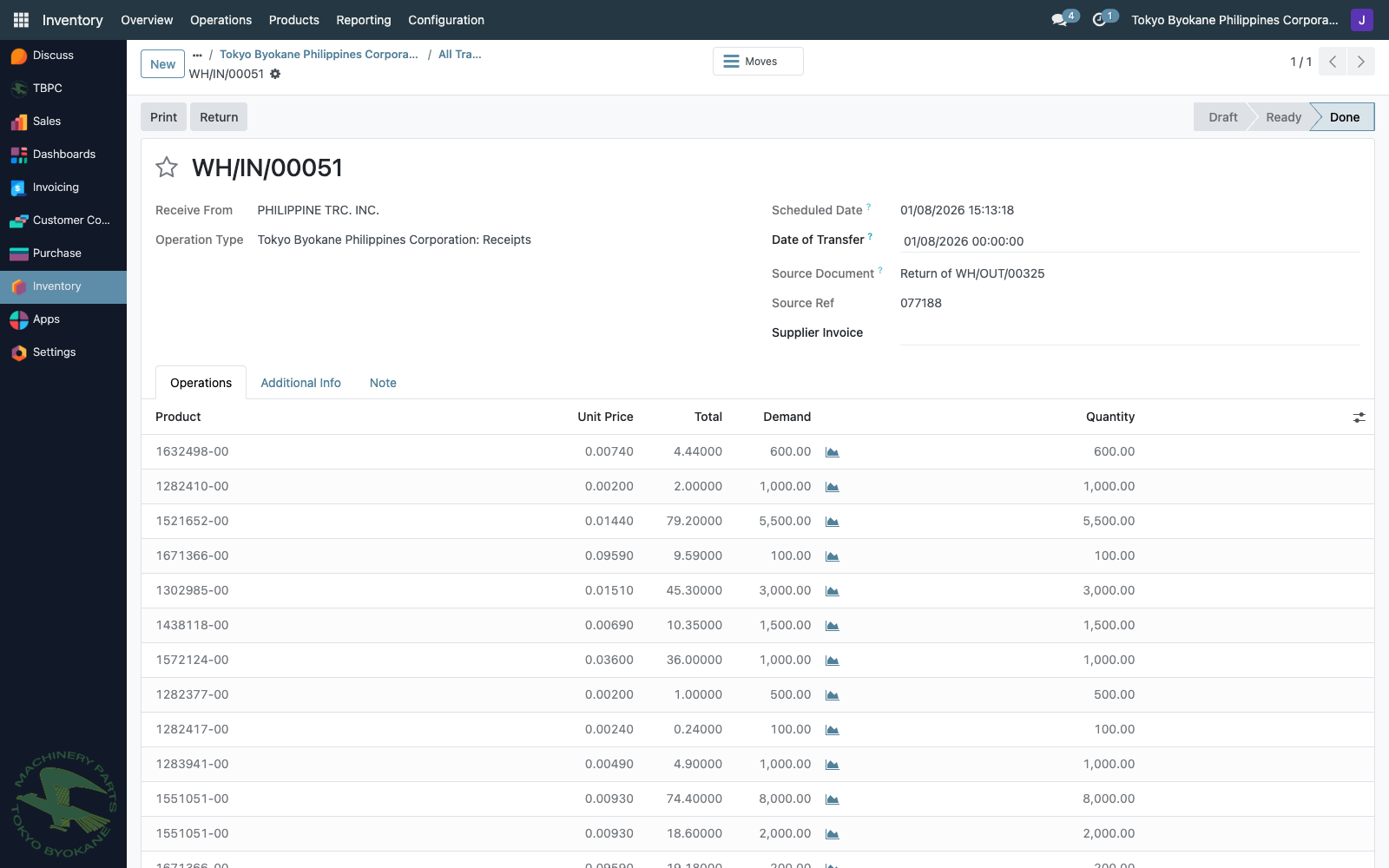Screen dimensions: 1389x868
Task: Open the Purchase sidebar app
Action: tap(63, 253)
